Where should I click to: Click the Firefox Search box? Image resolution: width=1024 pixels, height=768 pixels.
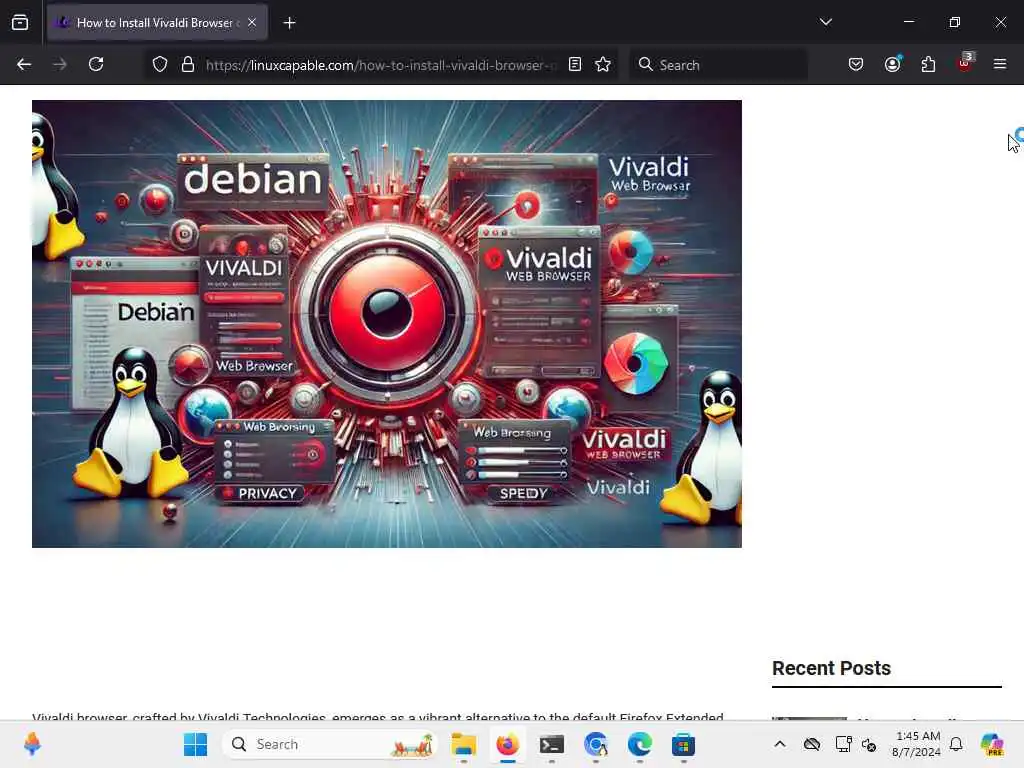click(x=718, y=65)
